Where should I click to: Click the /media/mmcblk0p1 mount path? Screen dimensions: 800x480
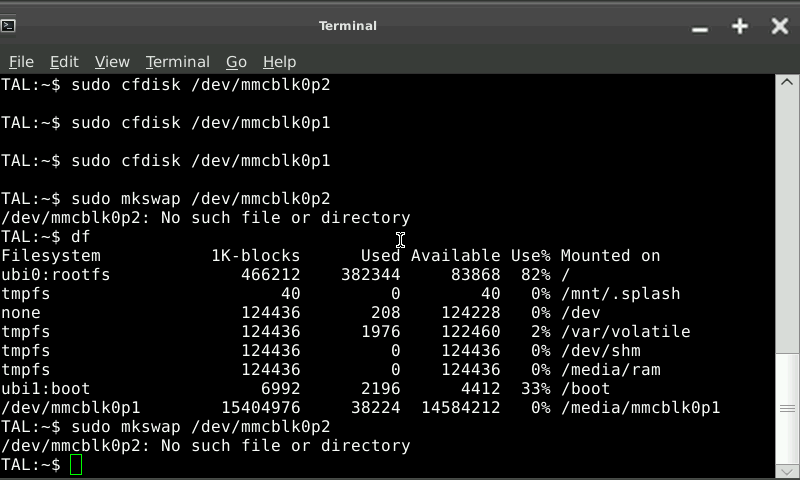pos(640,408)
